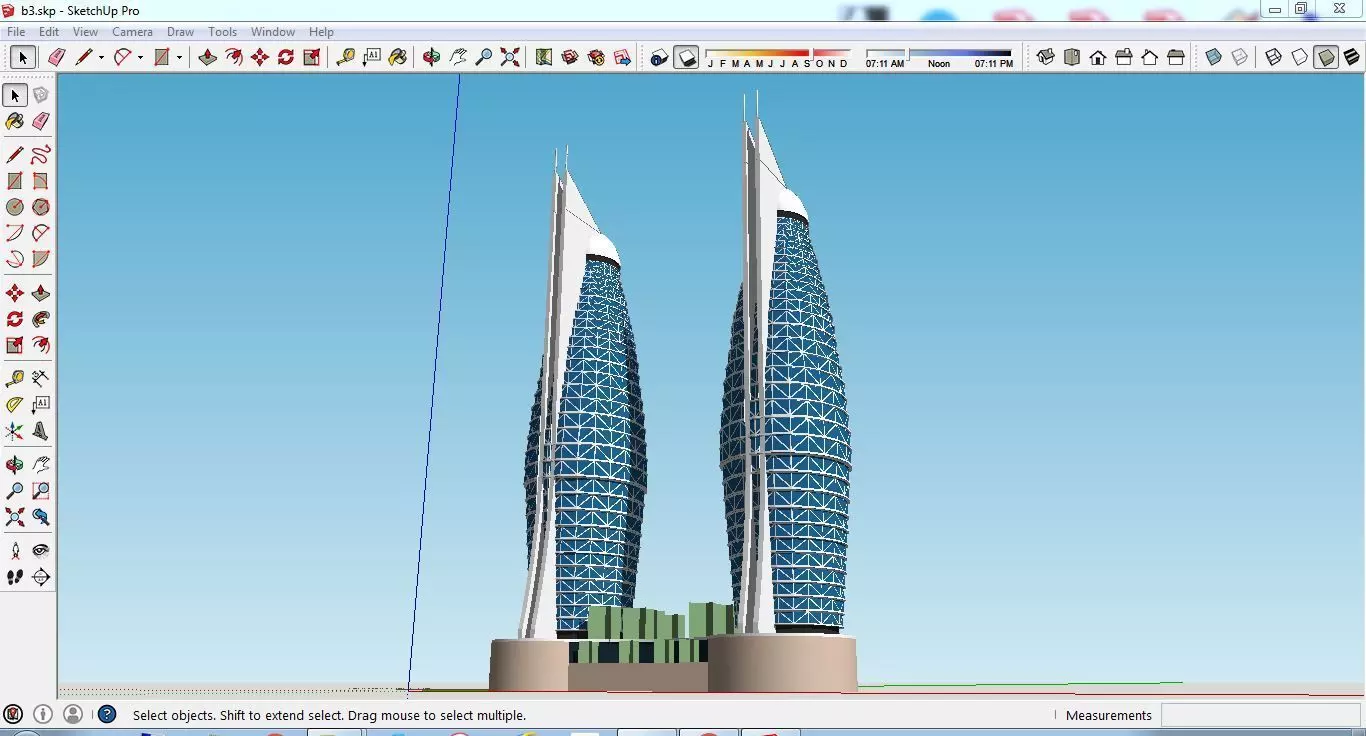This screenshot has height=736, width=1366.
Task: Select the Axes tool
Action: 14,431
